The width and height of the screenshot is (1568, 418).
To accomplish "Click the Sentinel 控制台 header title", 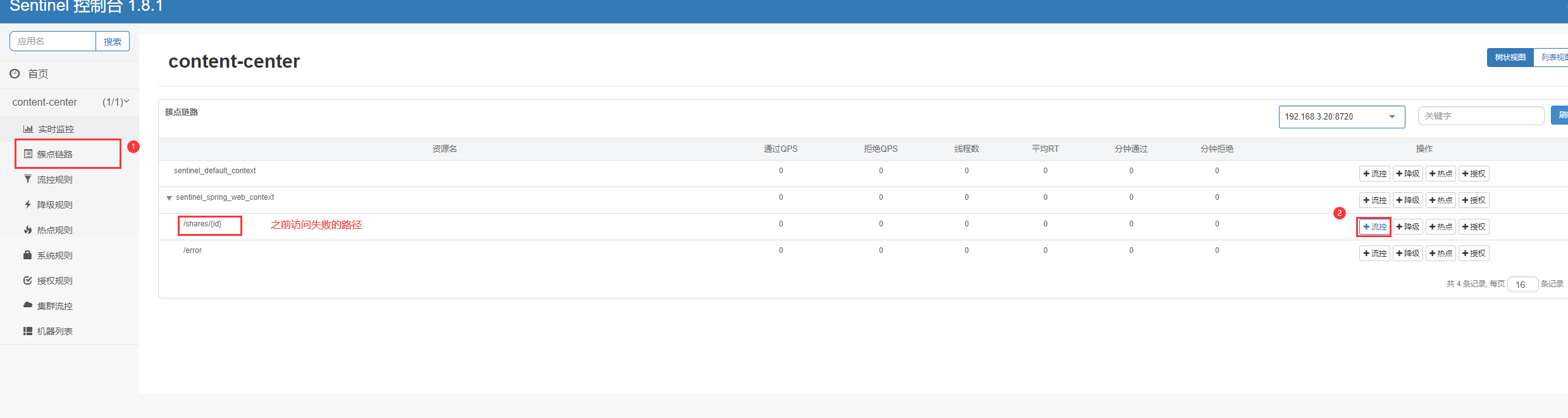I will pos(86,6).
